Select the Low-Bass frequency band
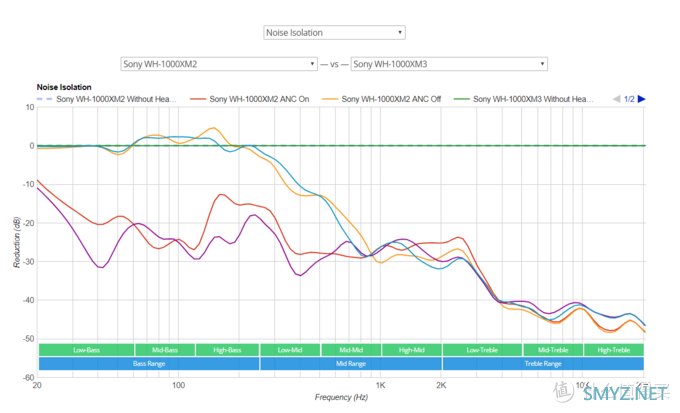680x413 pixels. click(x=86, y=350)
